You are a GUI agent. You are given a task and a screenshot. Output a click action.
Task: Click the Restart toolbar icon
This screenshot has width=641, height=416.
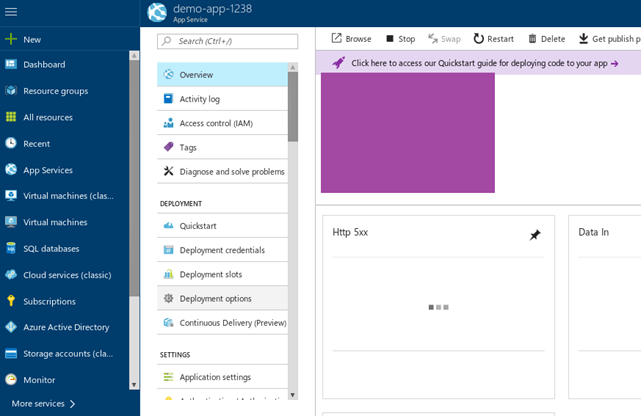tap(479, 39)
